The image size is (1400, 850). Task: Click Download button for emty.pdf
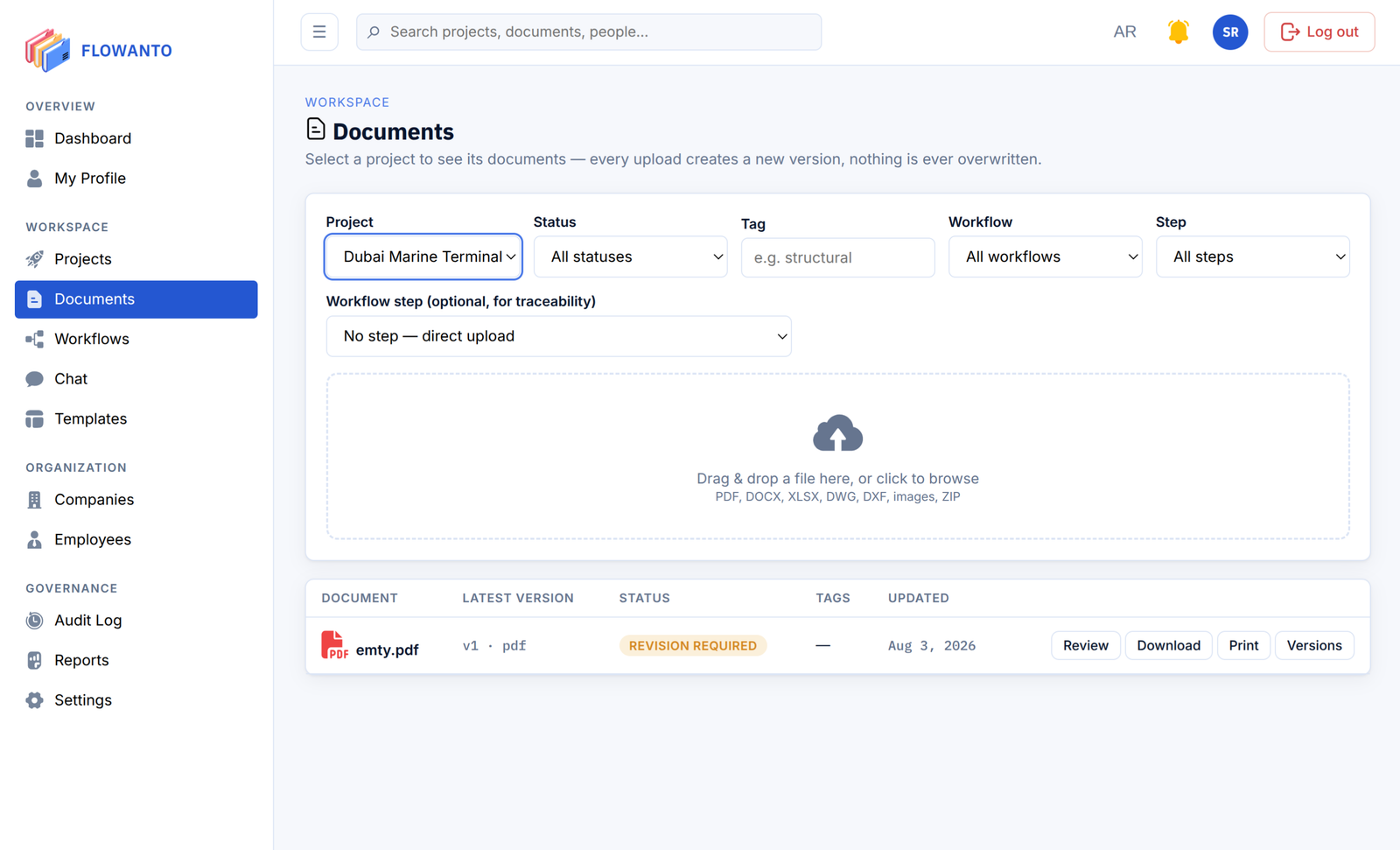click(x=1168, y=645)
